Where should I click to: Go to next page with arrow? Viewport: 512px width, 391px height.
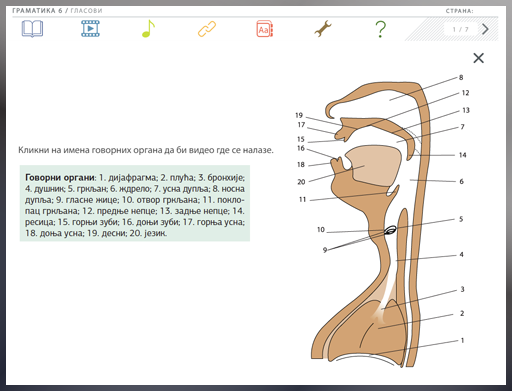(x=485, y=29)
